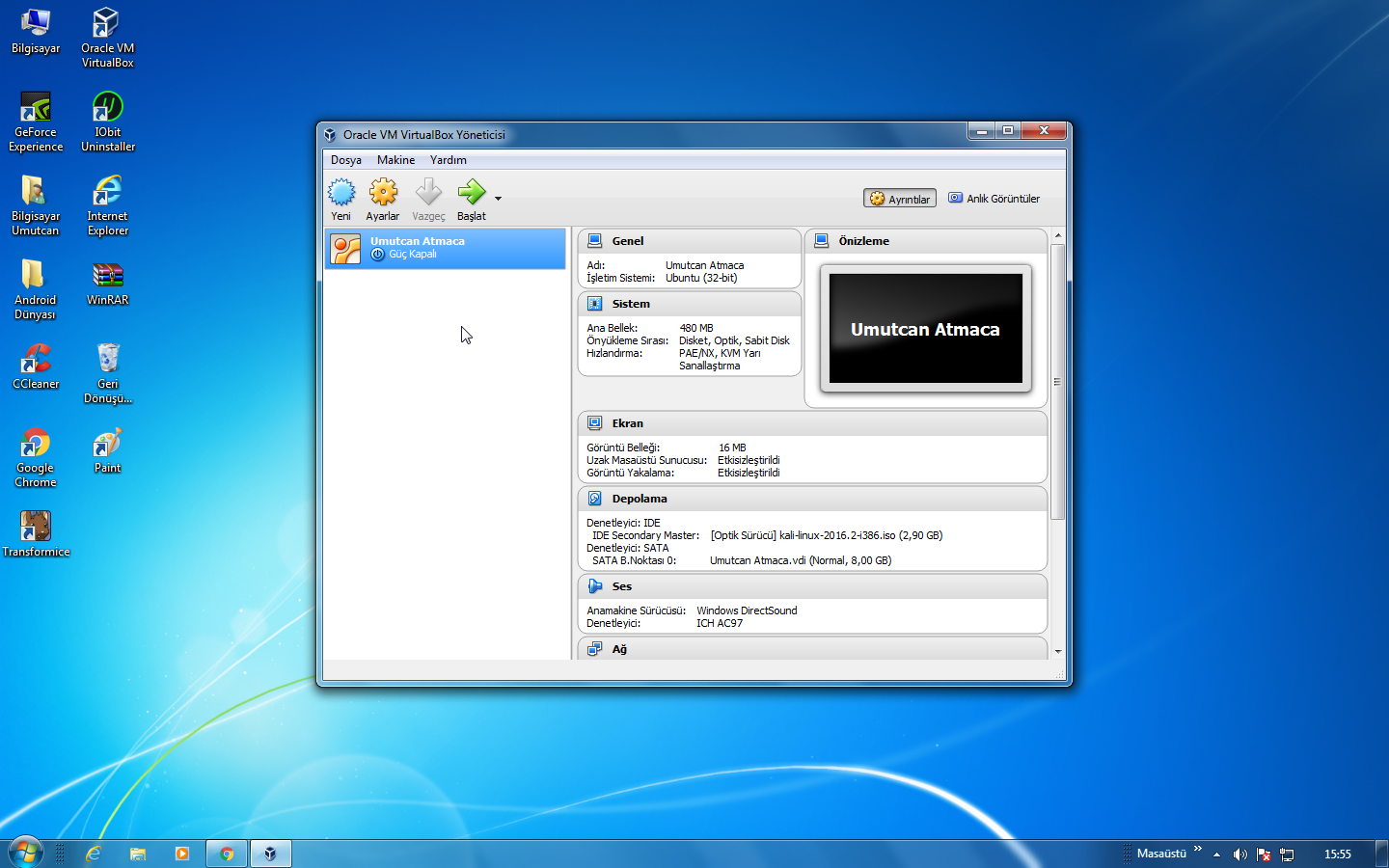Open Windows Media Player from the taskbar
The height and width of the screenshot is (868, 1389).
(182, 854)
